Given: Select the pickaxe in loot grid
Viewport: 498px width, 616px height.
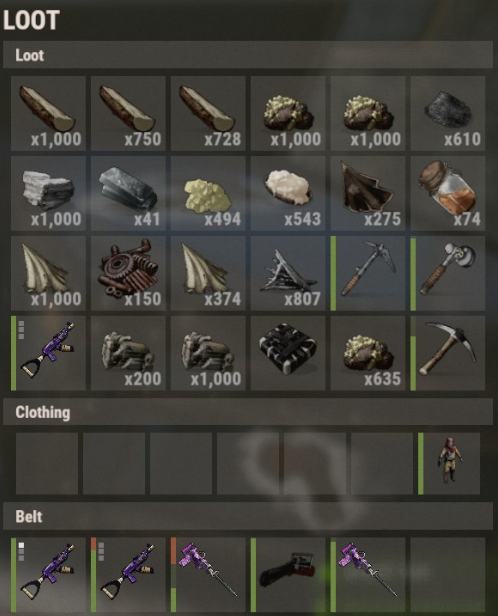Looking at the screenshot, I should (x=448, y=353).
